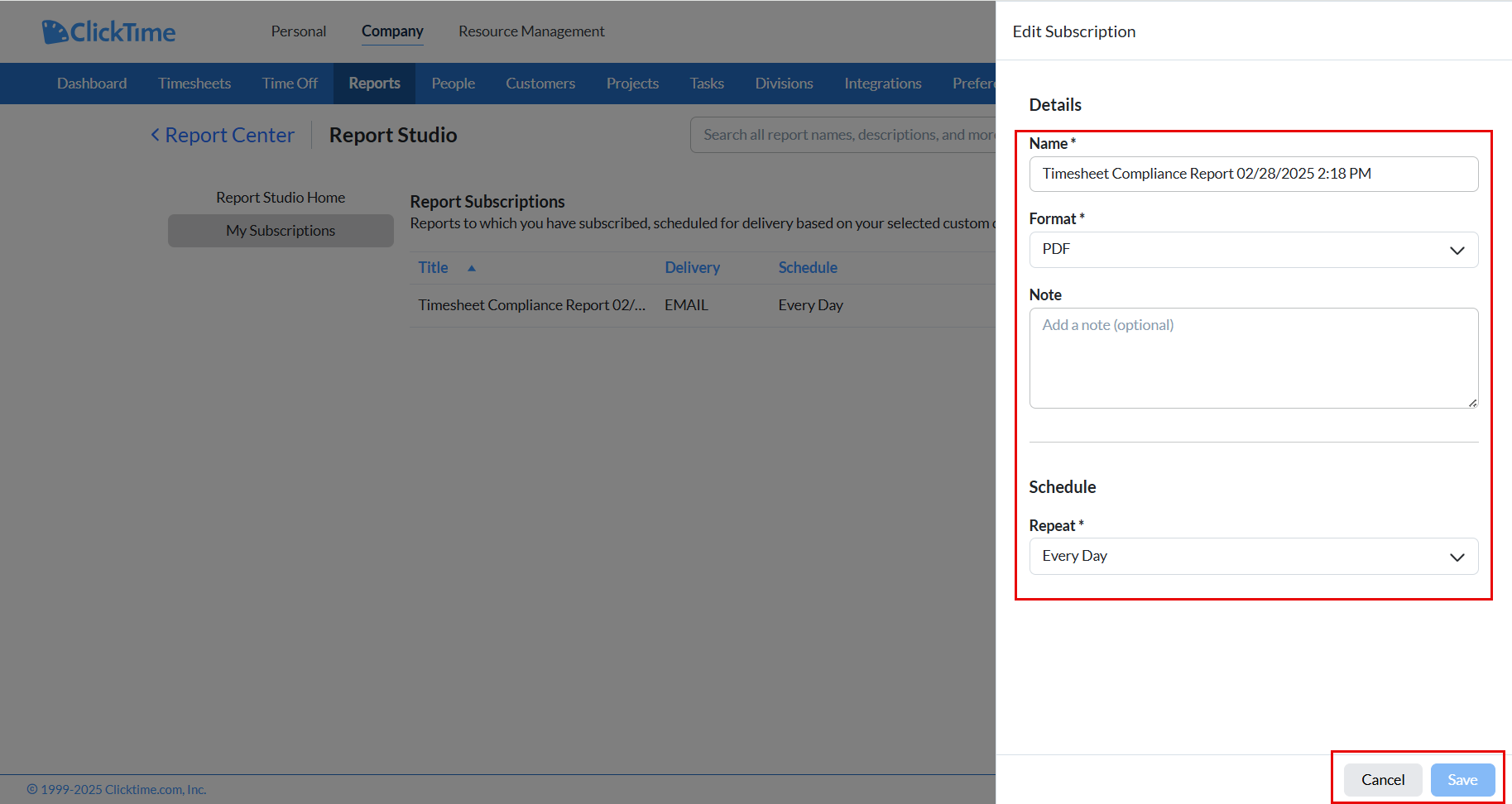Viewport: 1512px width, 804px height.
Task: Open the Repeat dropdown showing Every Day
Action: tap(1253, 557)
